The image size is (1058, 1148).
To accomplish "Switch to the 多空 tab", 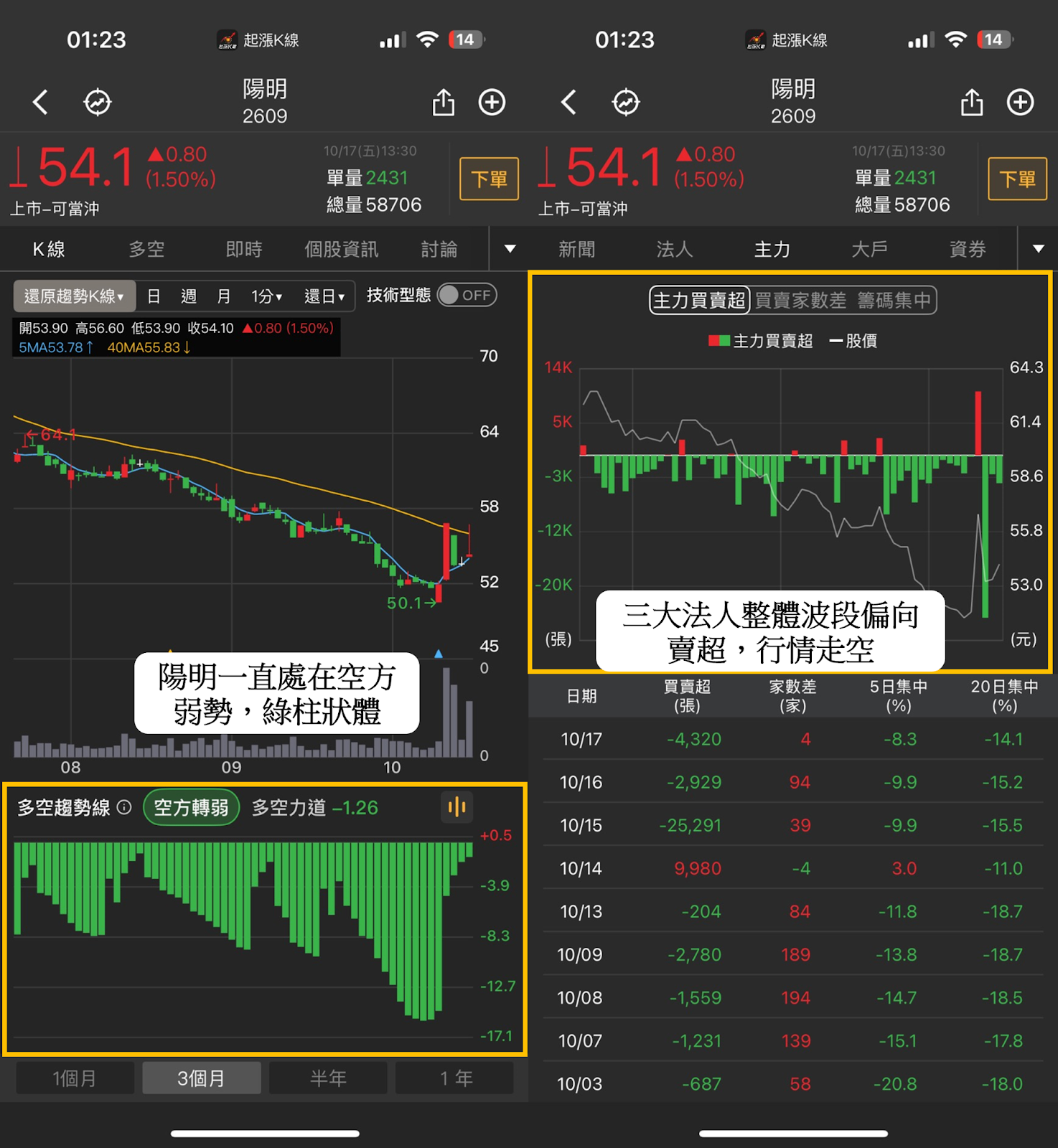I will 146,249.
